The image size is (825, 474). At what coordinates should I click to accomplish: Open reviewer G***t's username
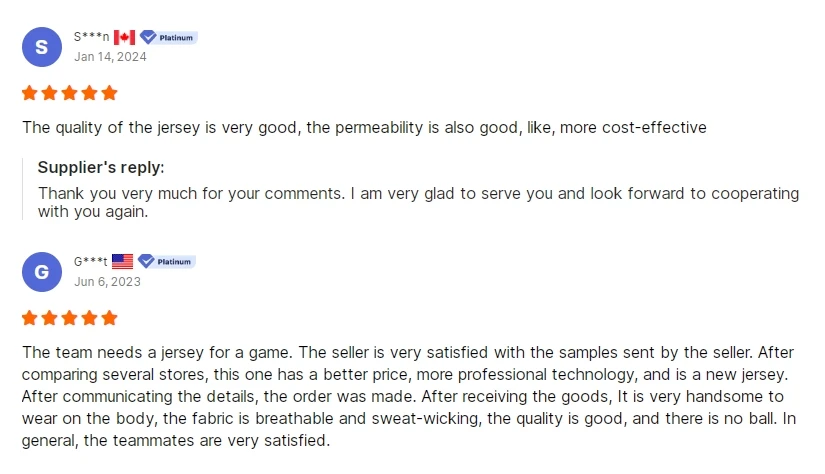point(90,261)
